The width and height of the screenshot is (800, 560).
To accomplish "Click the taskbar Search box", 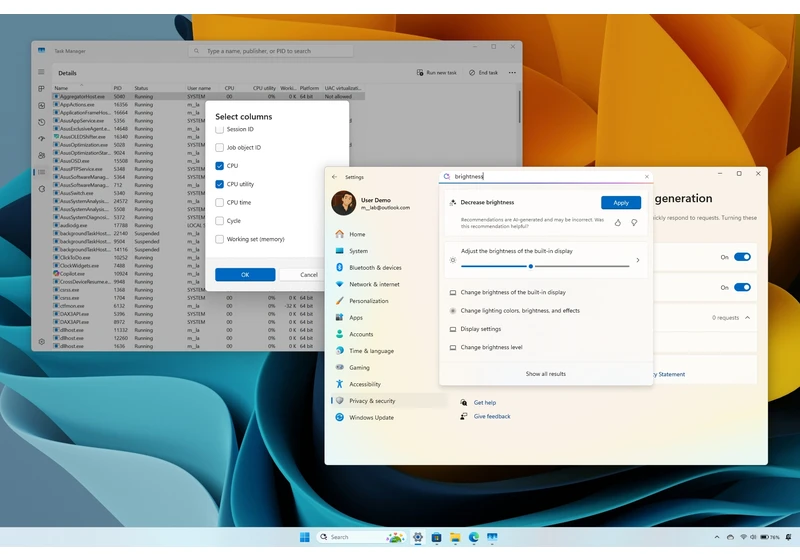I will 361,537.
